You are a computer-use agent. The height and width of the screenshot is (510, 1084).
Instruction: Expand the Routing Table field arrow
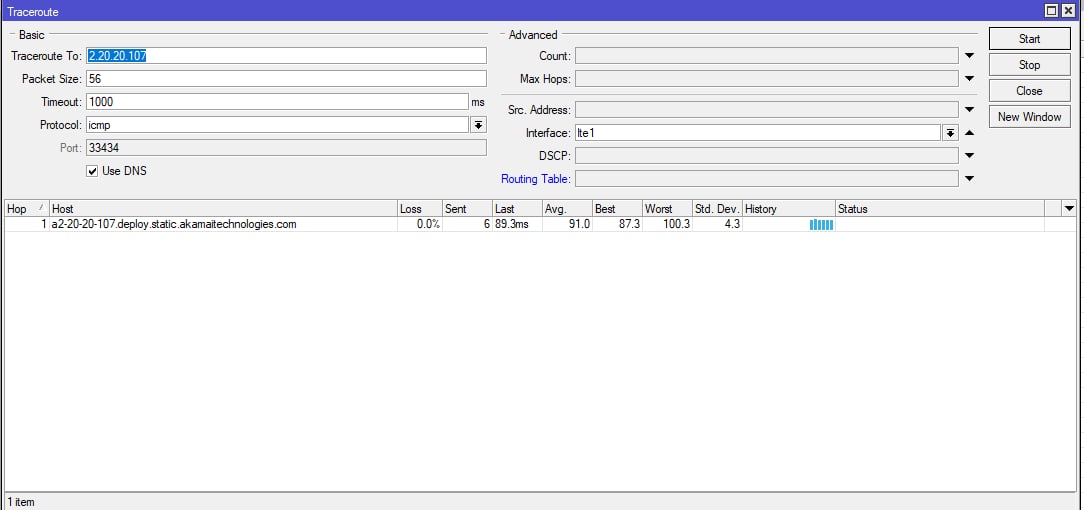click(x=969, y=179)
